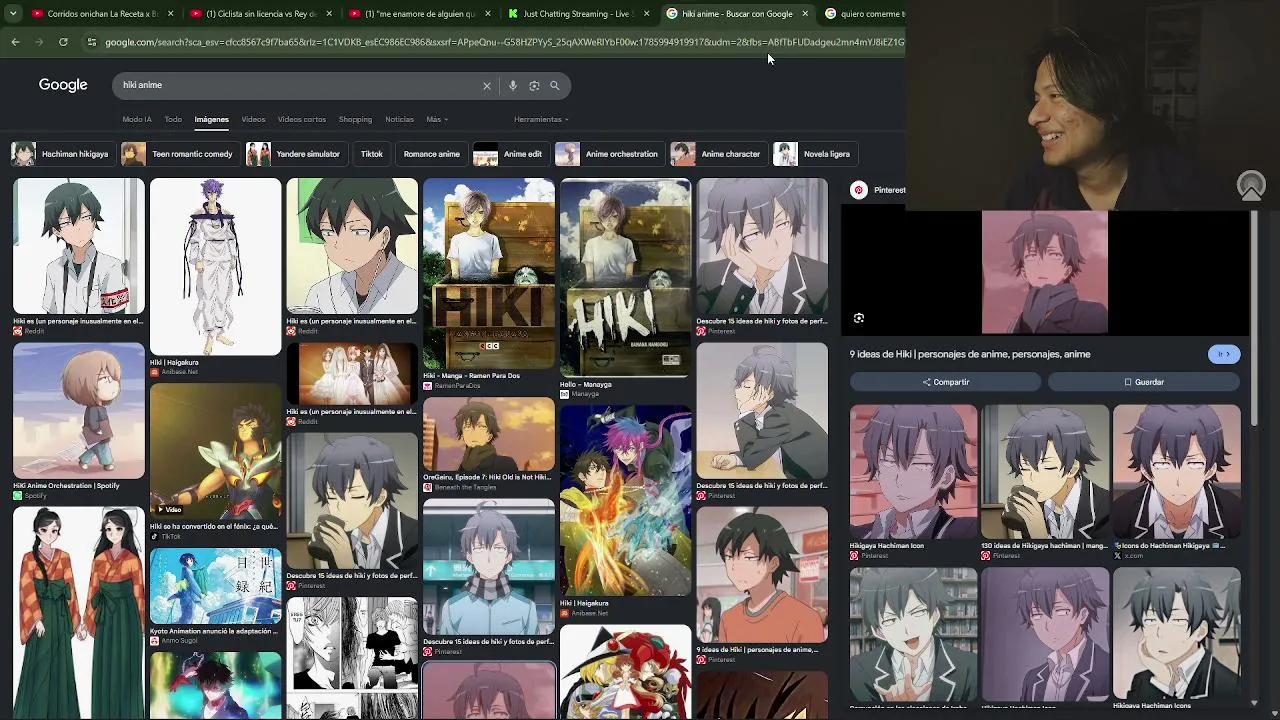Open the Noticias results tab
The width and height of the screenshot is (1280, 720).
coord(399,119)
